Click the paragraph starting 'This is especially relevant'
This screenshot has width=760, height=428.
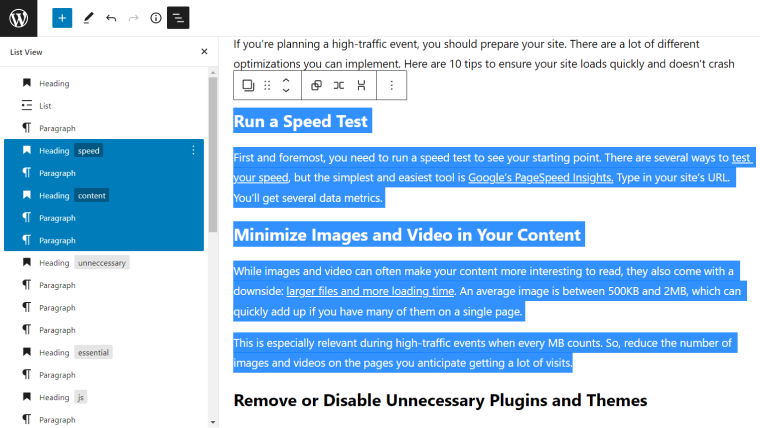[x=484, y=353]
